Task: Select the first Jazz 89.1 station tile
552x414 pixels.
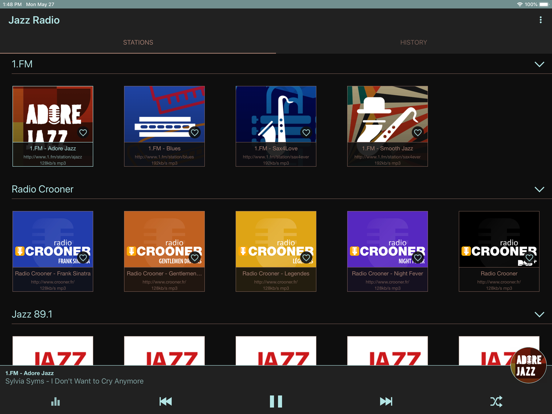Action: tap(53, 351)
